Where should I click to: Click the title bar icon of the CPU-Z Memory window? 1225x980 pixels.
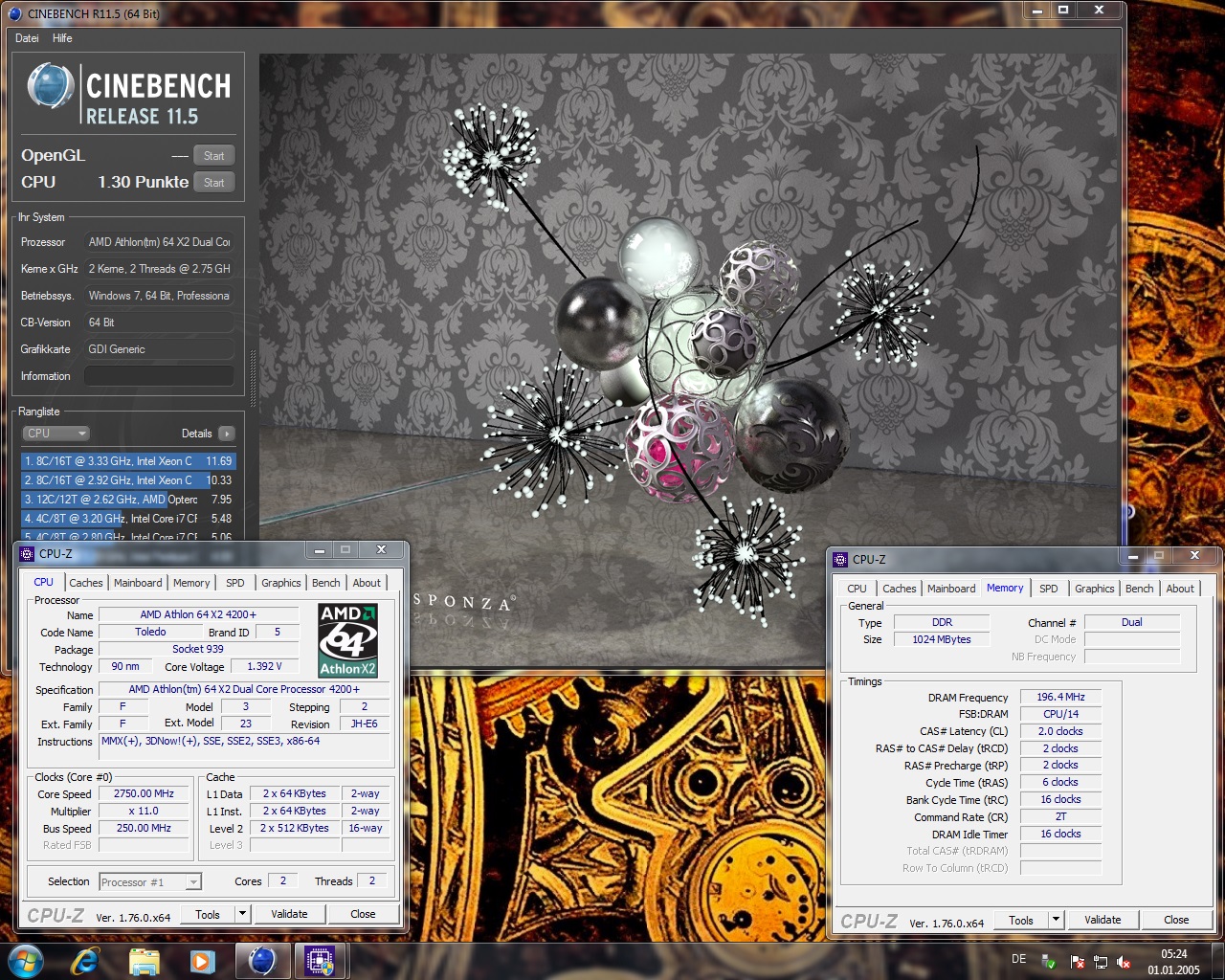(x=841, y=559)
